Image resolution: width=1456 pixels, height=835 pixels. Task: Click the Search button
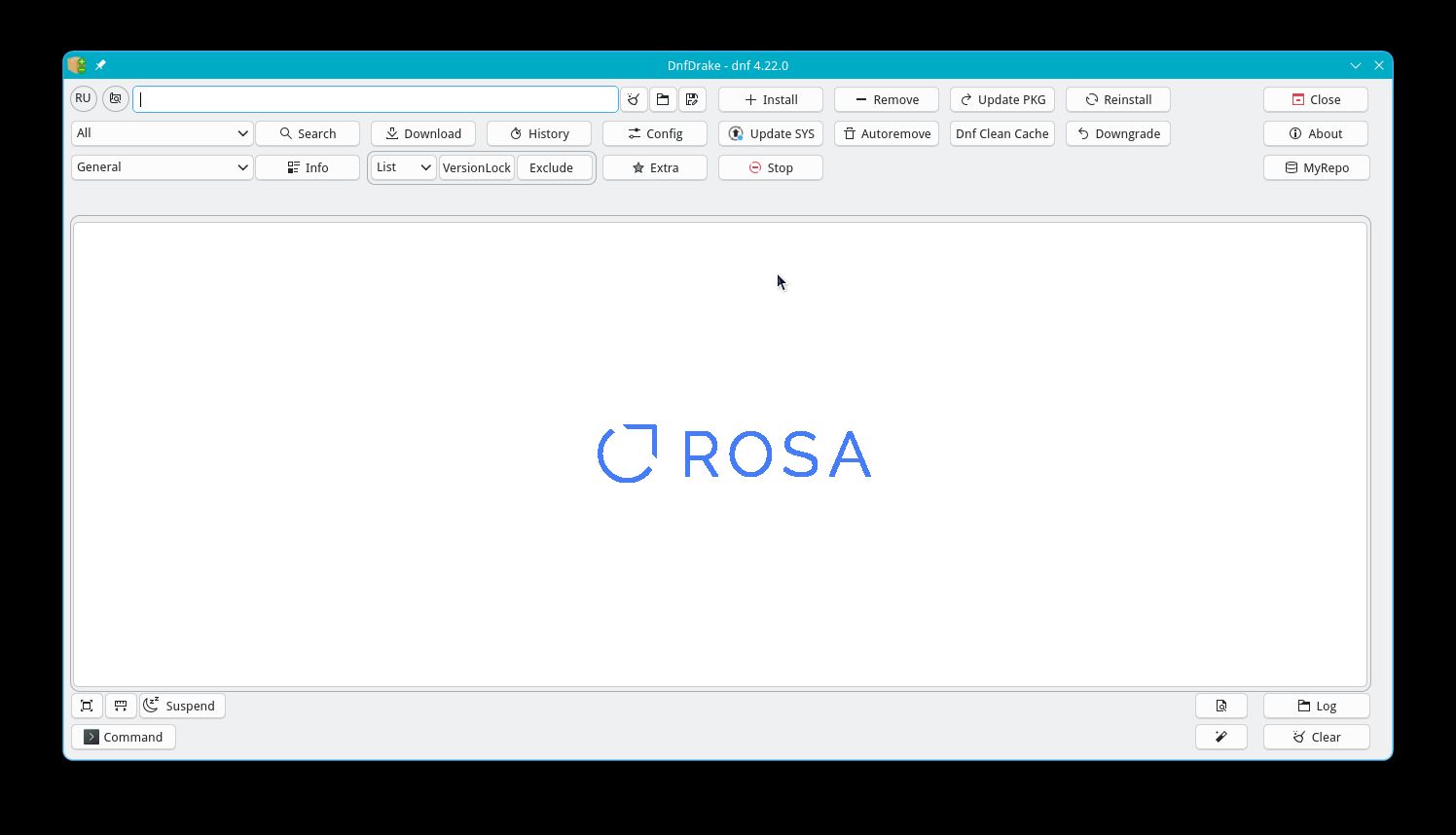pos(308,133)
